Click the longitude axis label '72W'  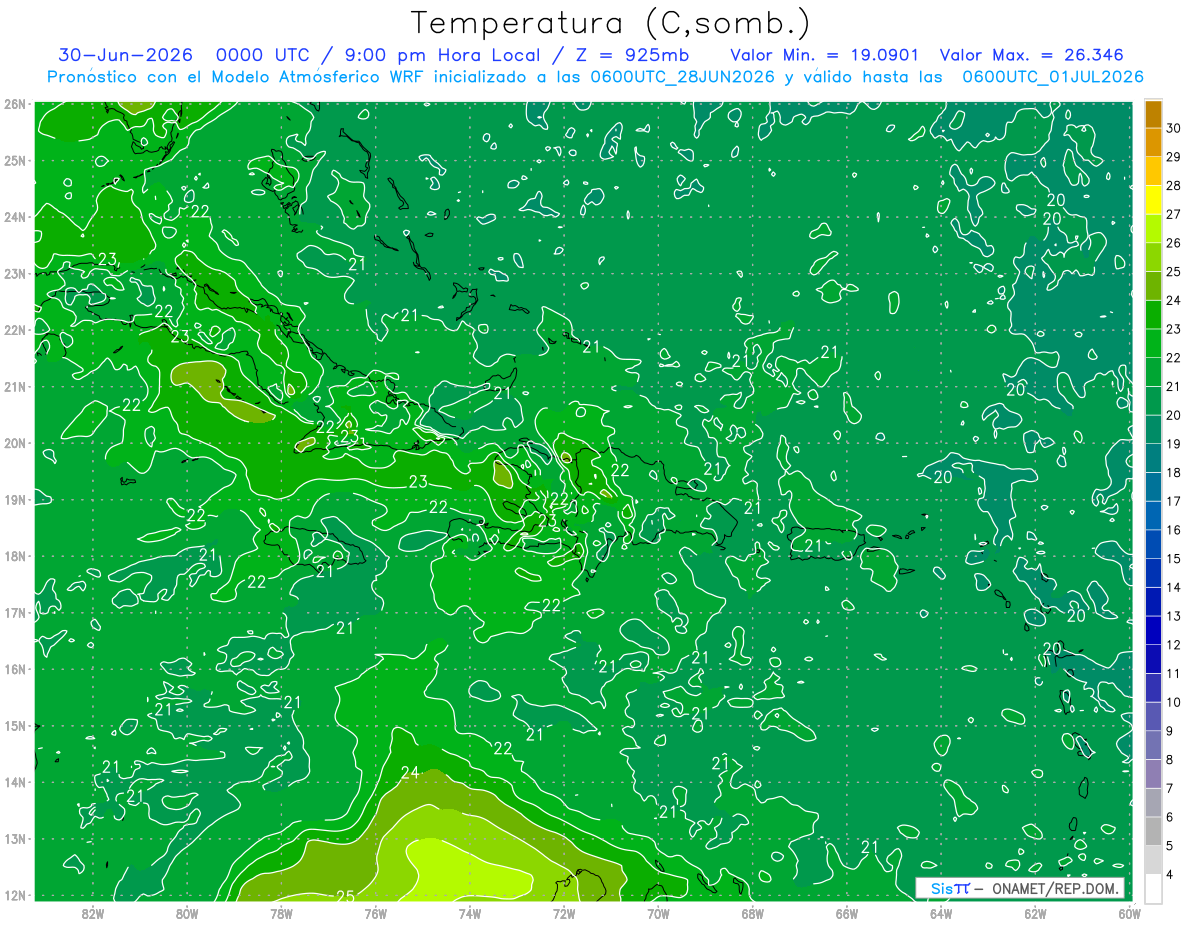tap(564, 914)
